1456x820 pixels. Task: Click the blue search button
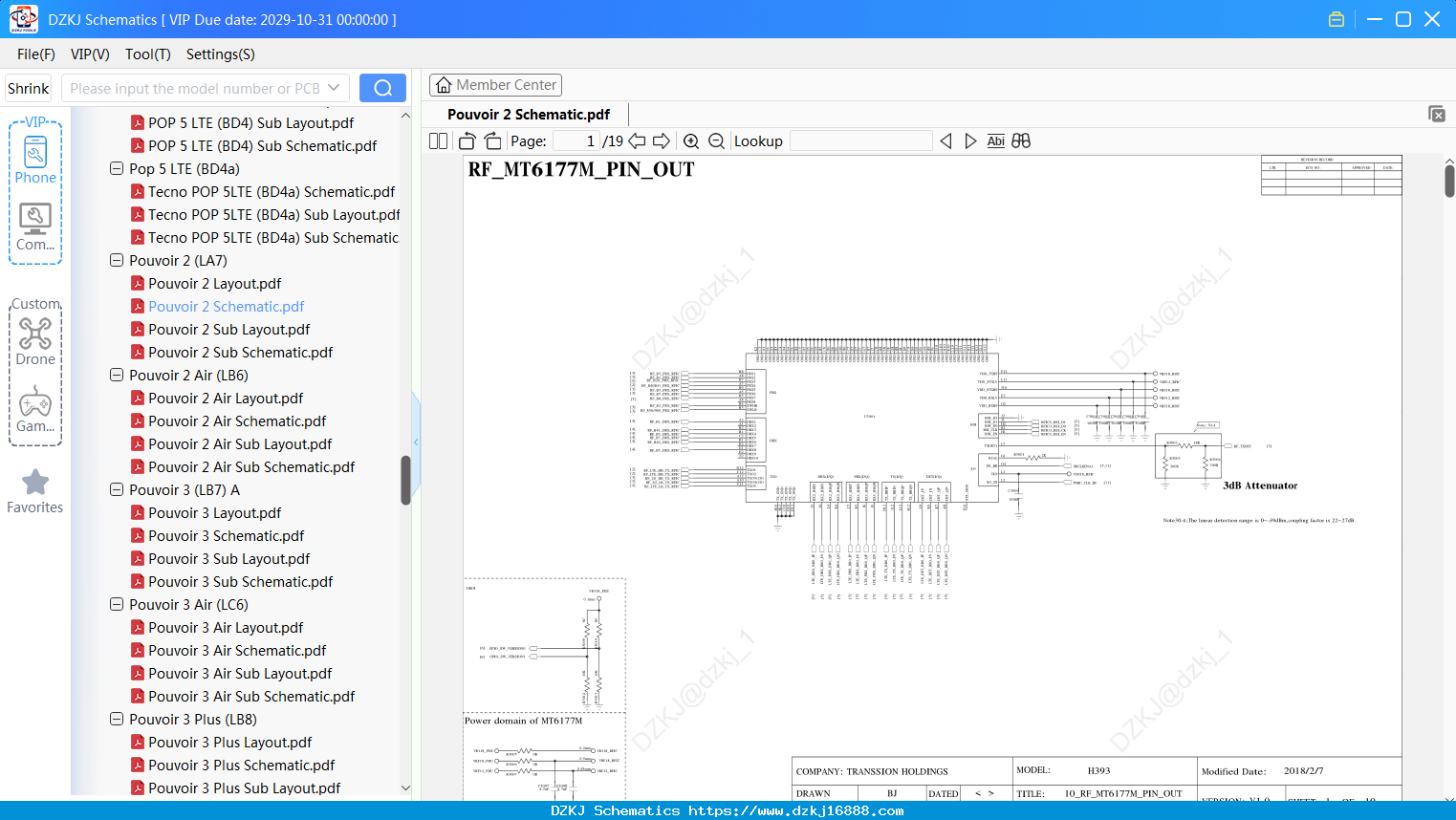click(x=382, y=88)
